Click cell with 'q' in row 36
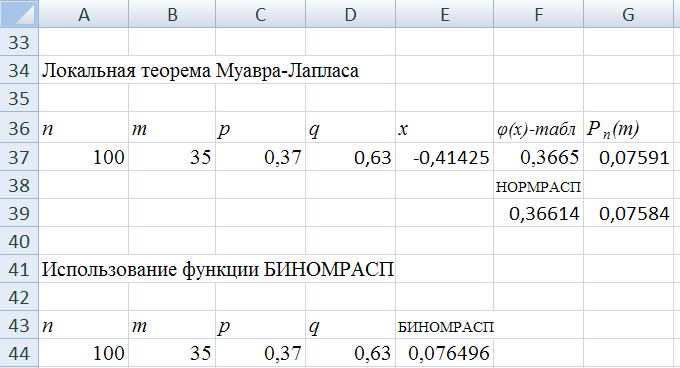 pos(350,127)
